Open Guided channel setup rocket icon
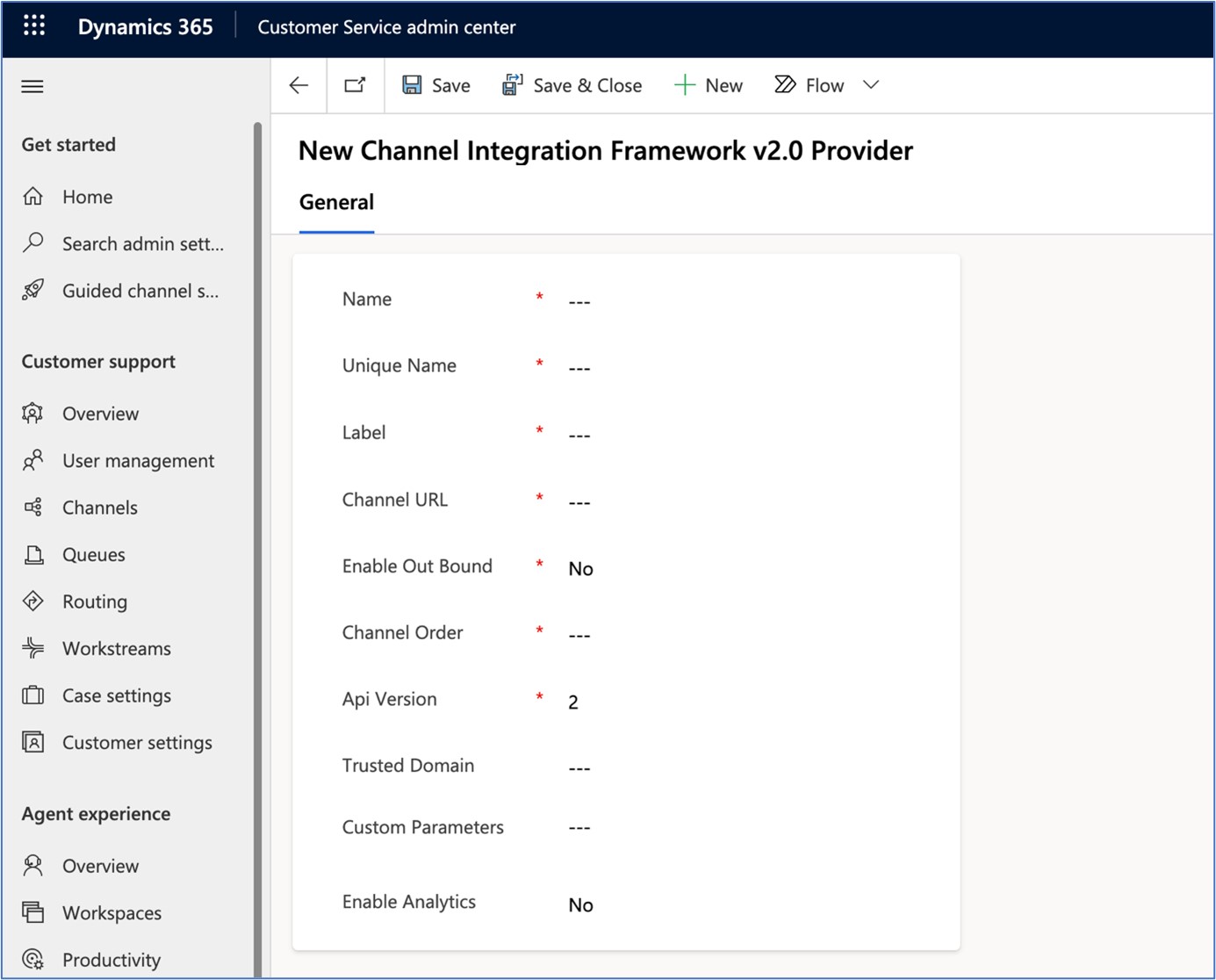This screenshot has width=1216, height=980. click(x=33, y=291)
